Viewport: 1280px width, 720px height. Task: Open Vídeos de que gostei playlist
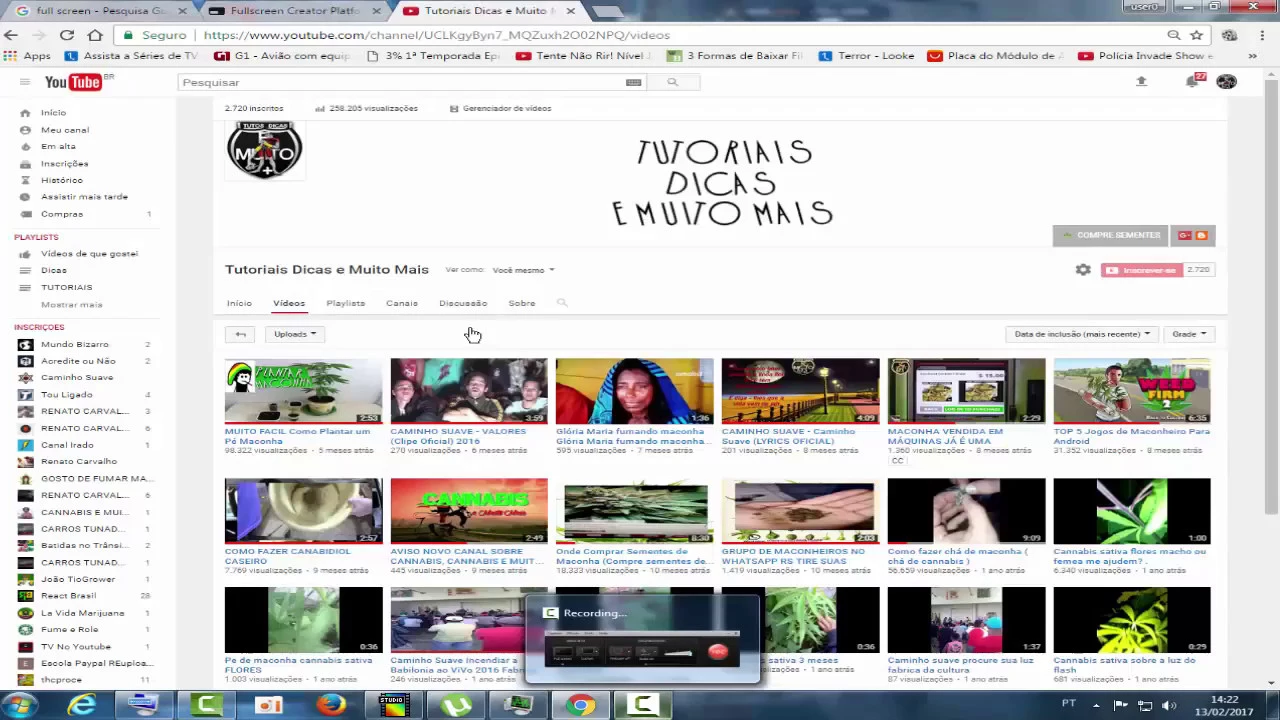[89, 254]
